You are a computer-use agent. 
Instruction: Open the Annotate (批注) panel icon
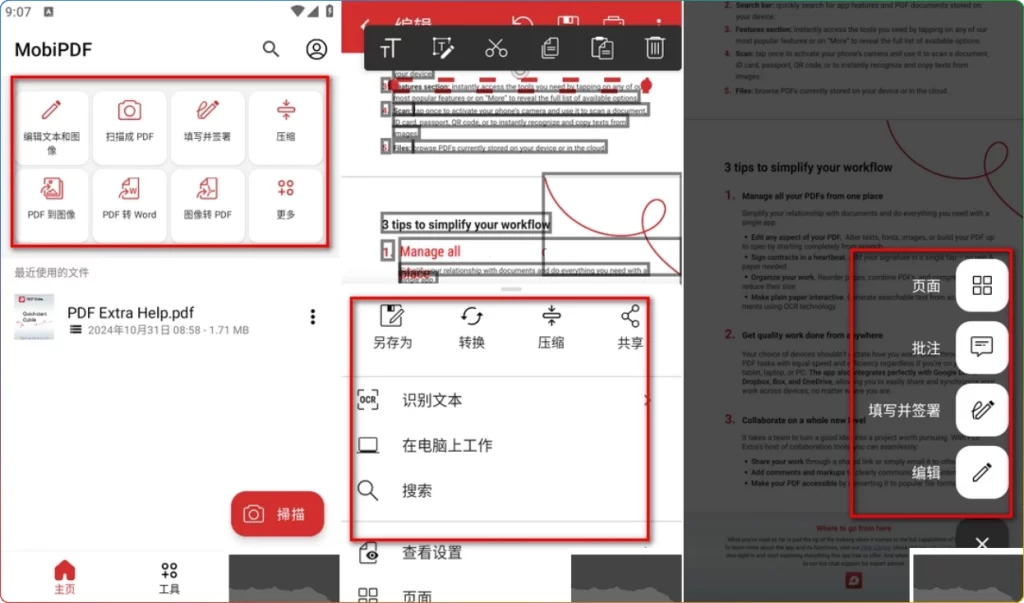pyautogui.click(x=981, y=347)
